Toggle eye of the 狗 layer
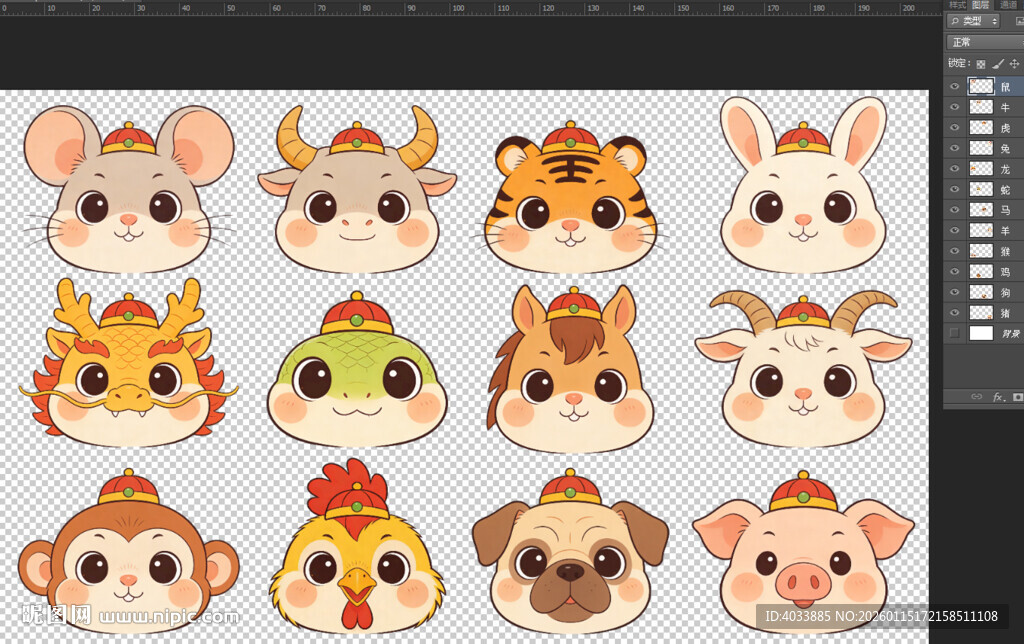The image size is (1024, 644). 955,292
